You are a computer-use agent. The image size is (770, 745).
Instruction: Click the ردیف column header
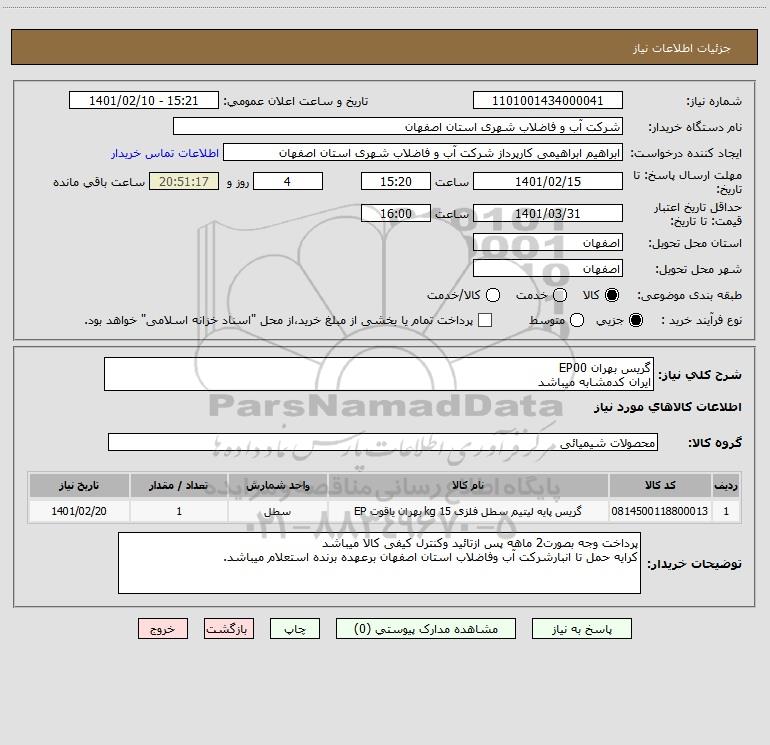pyautogui.click(x=726, y=485)
